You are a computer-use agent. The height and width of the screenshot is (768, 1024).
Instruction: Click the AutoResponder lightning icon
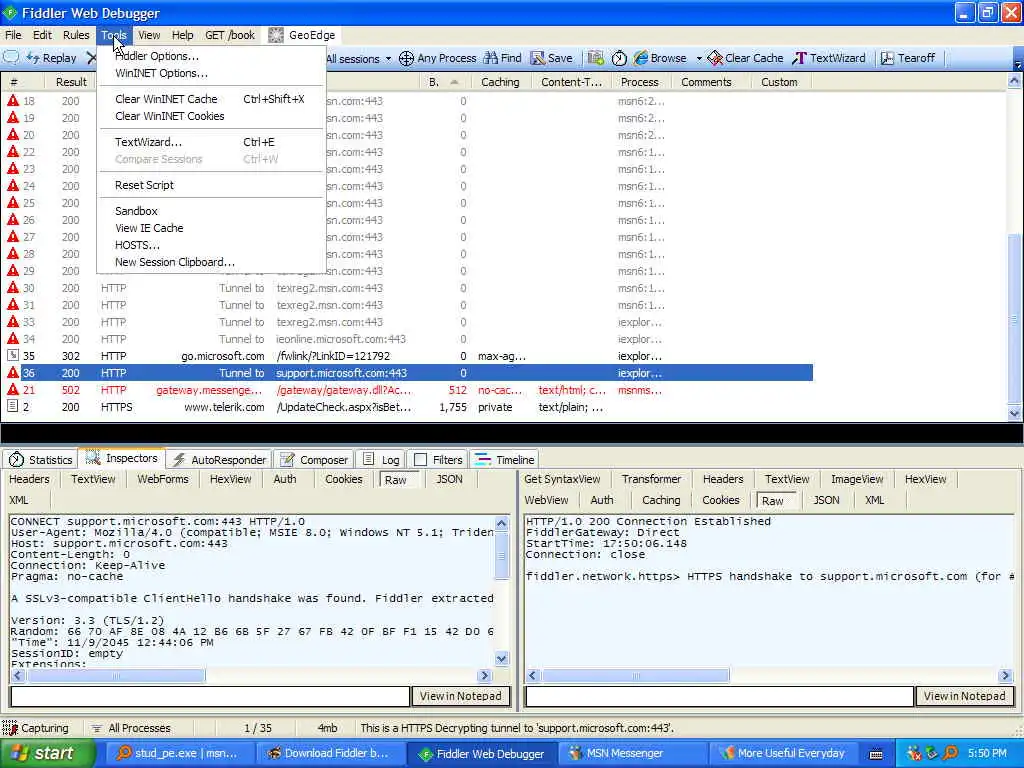click(179, 460)
